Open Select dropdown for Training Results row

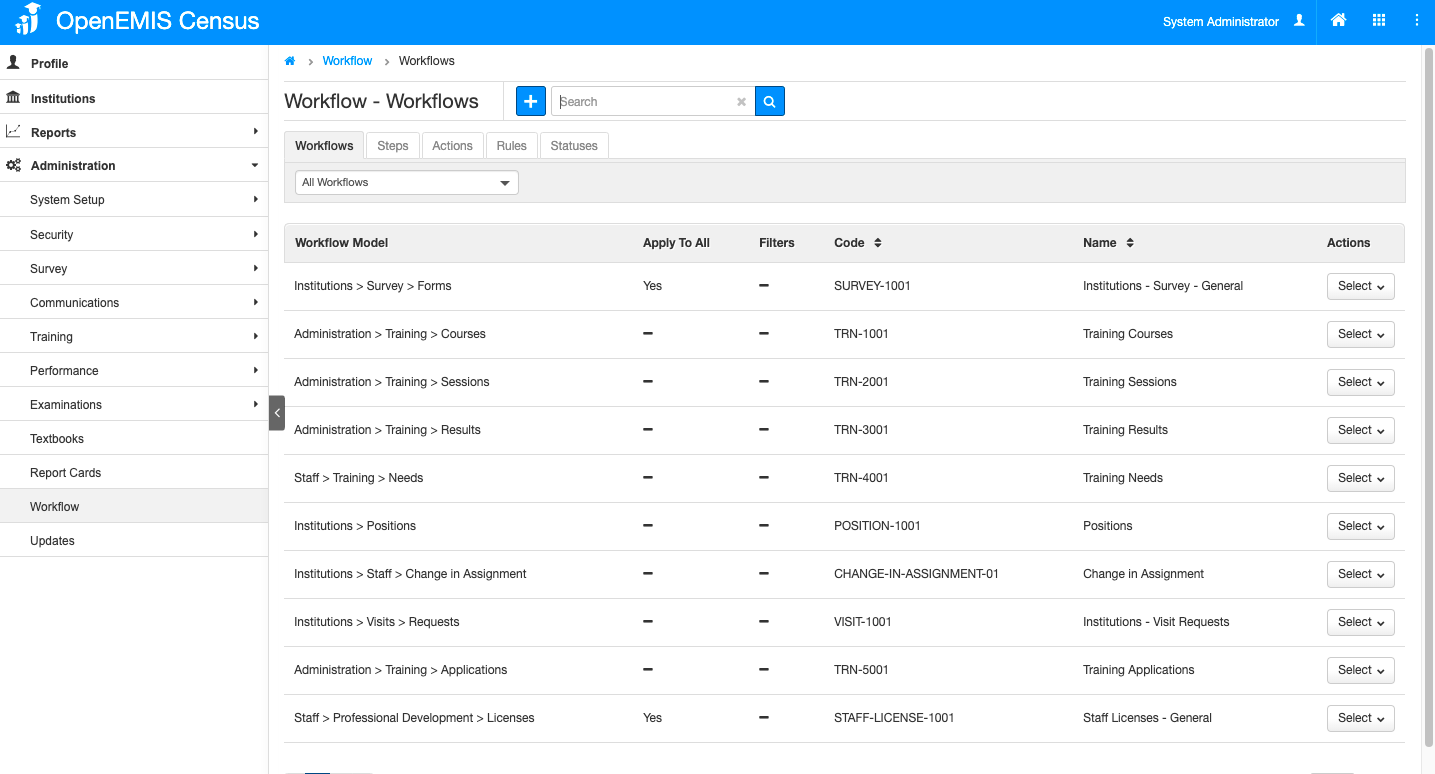click(x=1361, y=430)
